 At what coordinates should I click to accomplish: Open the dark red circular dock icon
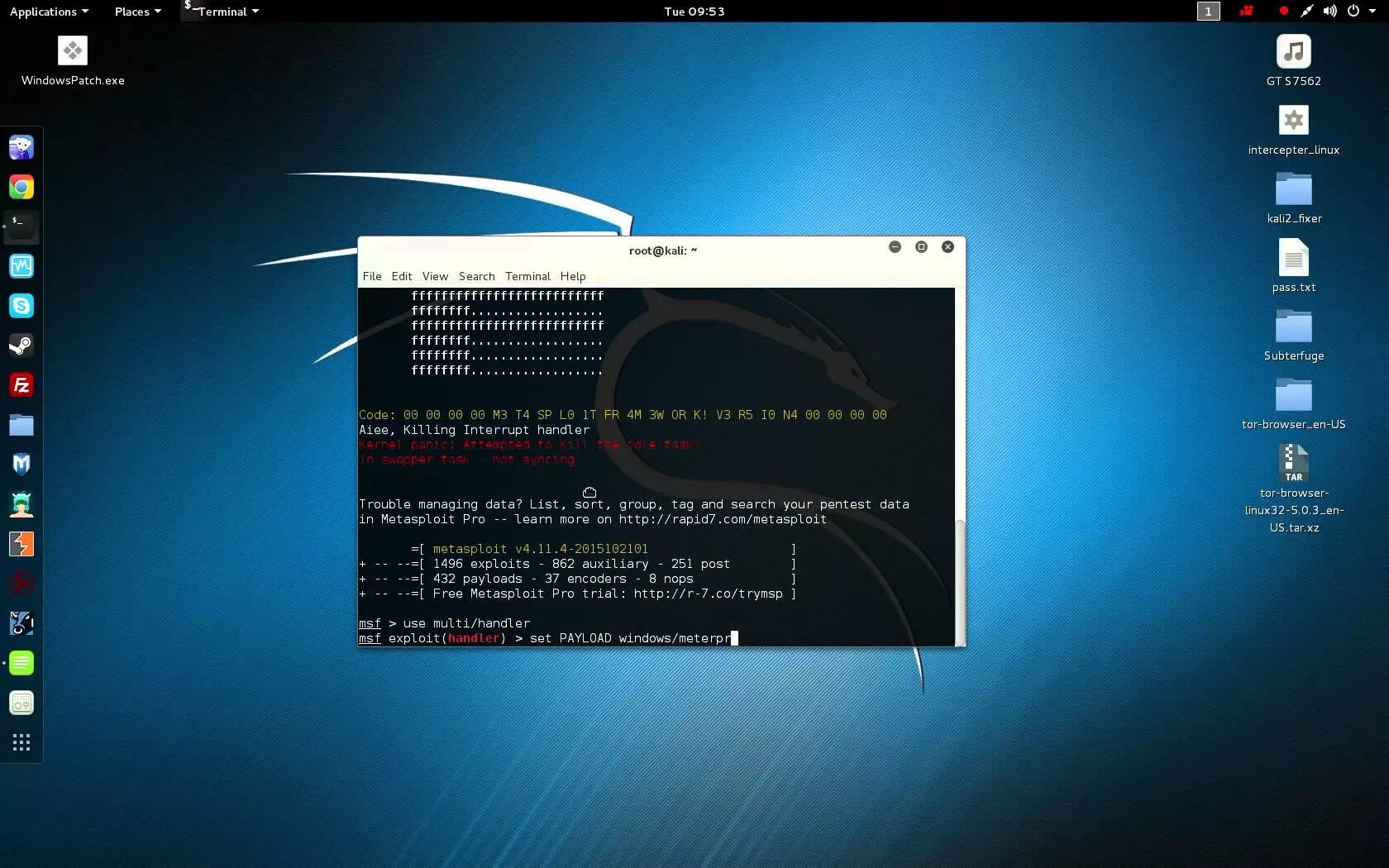click(21, 584)
